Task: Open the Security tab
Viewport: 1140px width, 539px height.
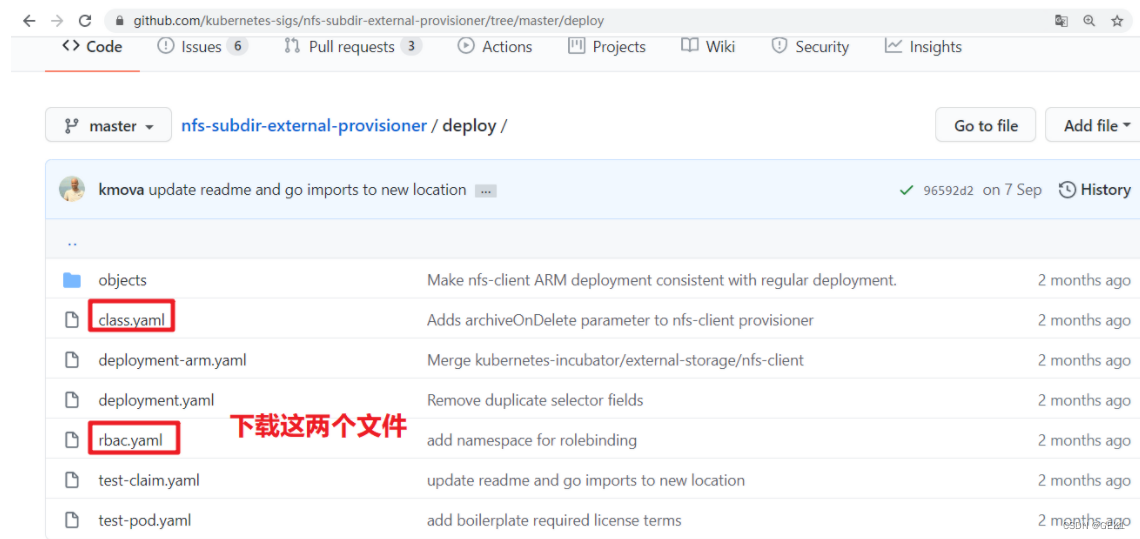Action: click(810, 47)
